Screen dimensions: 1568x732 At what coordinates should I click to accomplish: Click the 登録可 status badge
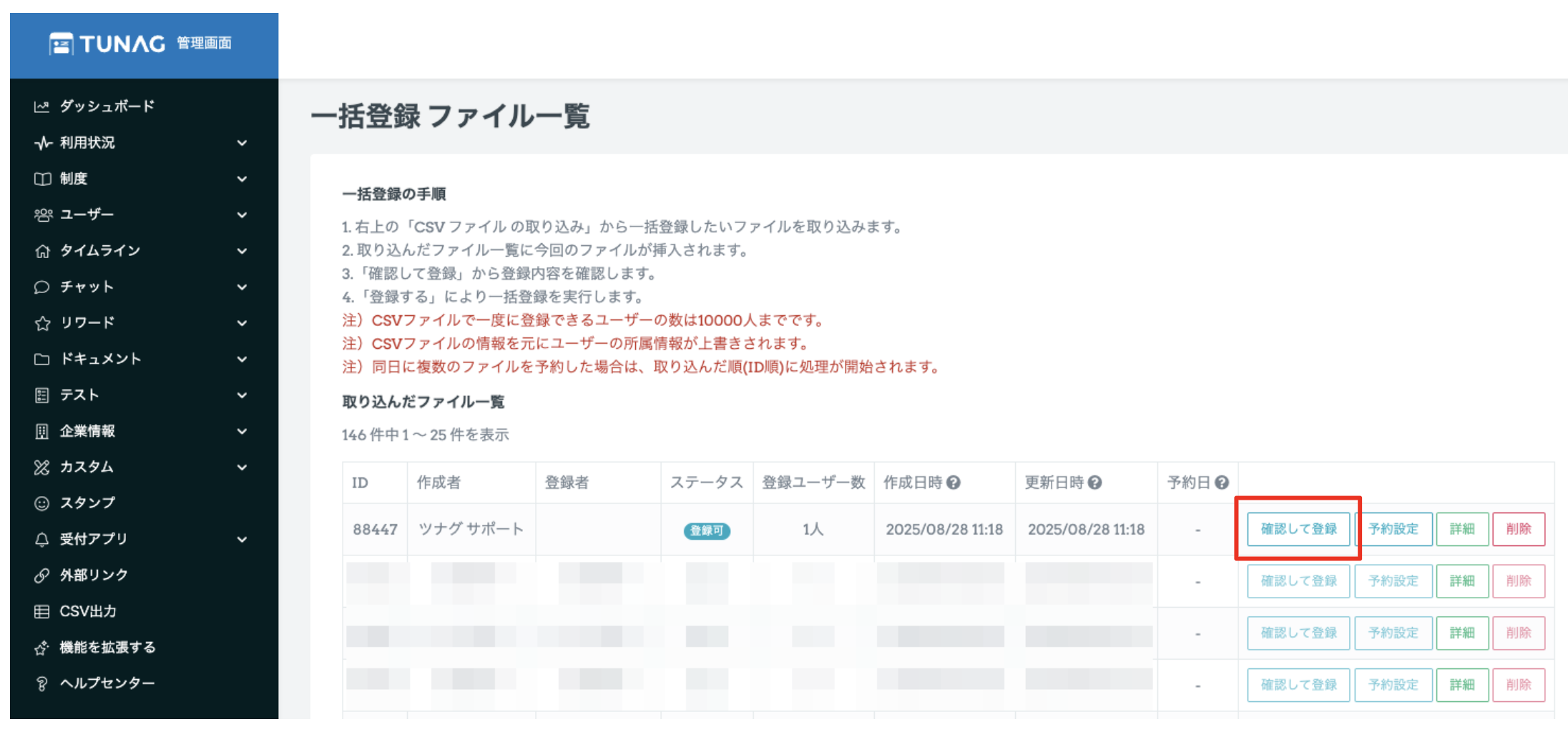(707, 531)
